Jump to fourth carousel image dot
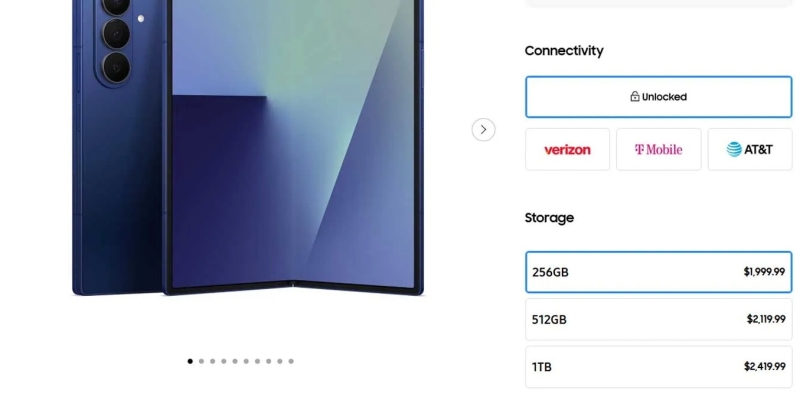This screenshot has height=400, width=800. point(223,361)
